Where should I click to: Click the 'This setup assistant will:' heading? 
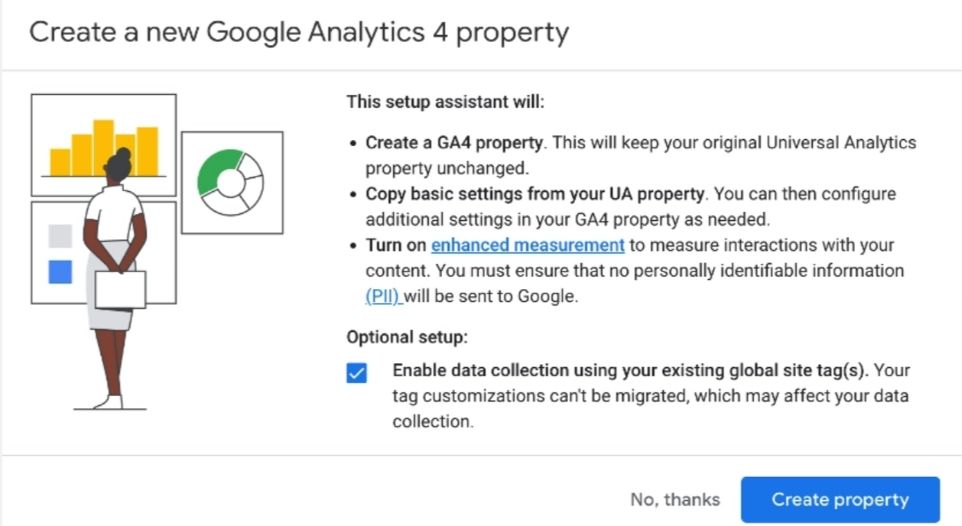(445, 102)
